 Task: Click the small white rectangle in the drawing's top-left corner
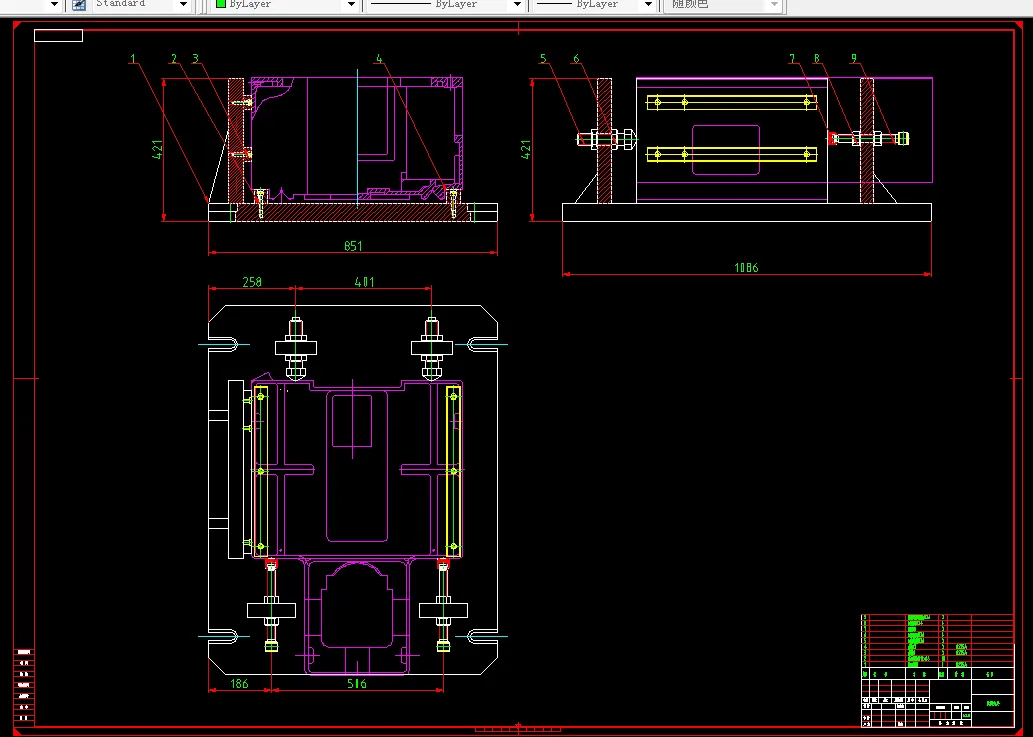[59, 36]
